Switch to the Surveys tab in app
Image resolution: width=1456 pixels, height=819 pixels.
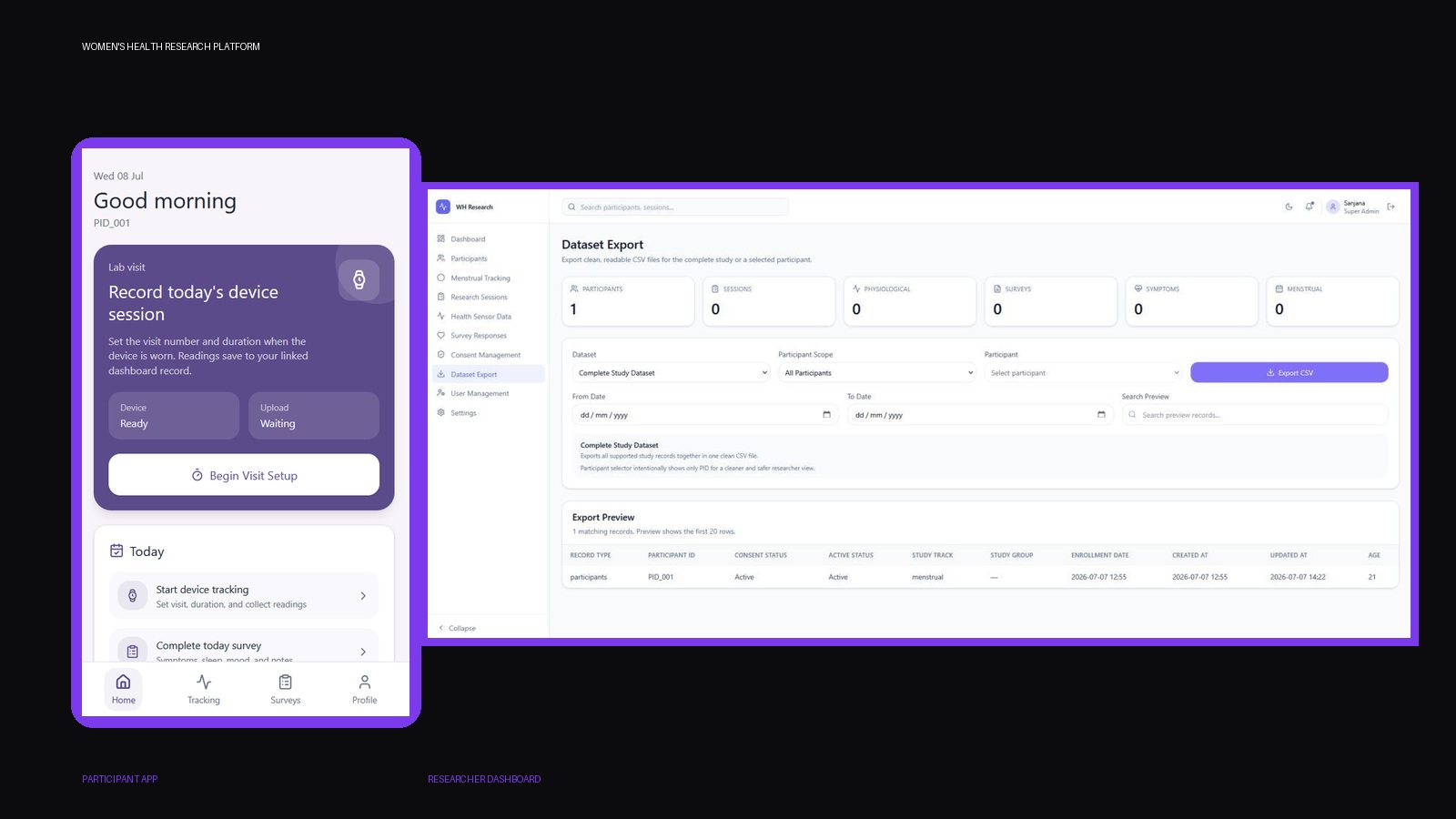point(286,689)
